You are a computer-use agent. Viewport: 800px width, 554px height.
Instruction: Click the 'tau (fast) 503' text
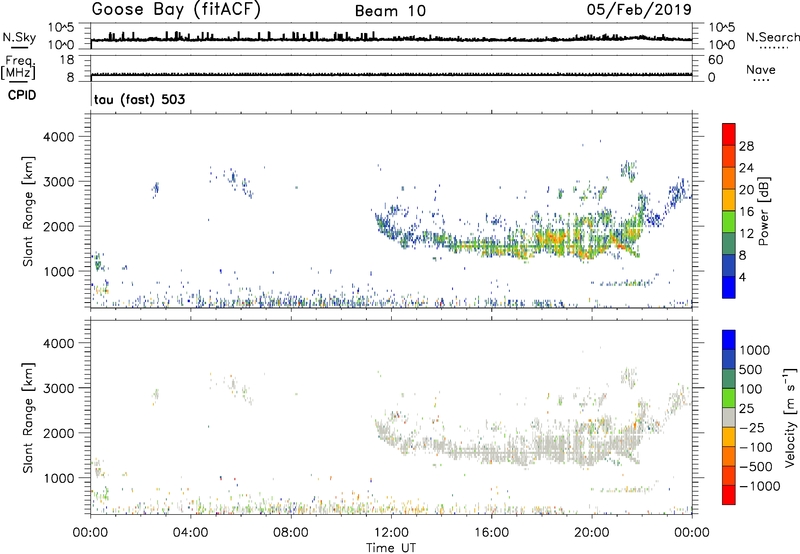pos(140,99)
